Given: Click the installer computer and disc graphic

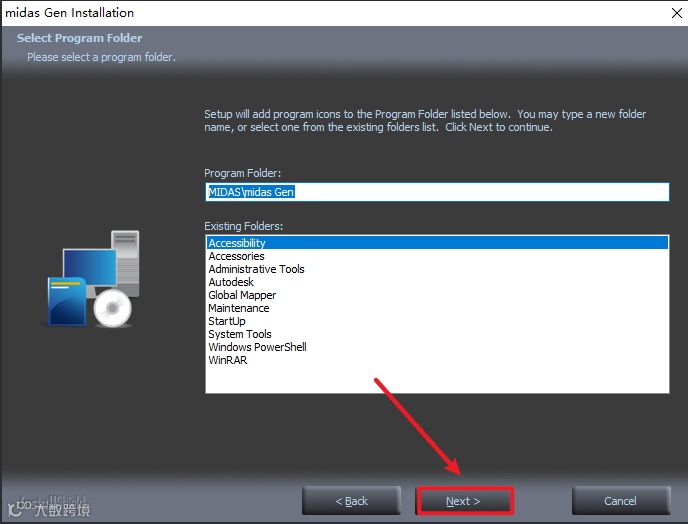Looking at the screenshot, I should pyautogui.click(x=93, y=279).
